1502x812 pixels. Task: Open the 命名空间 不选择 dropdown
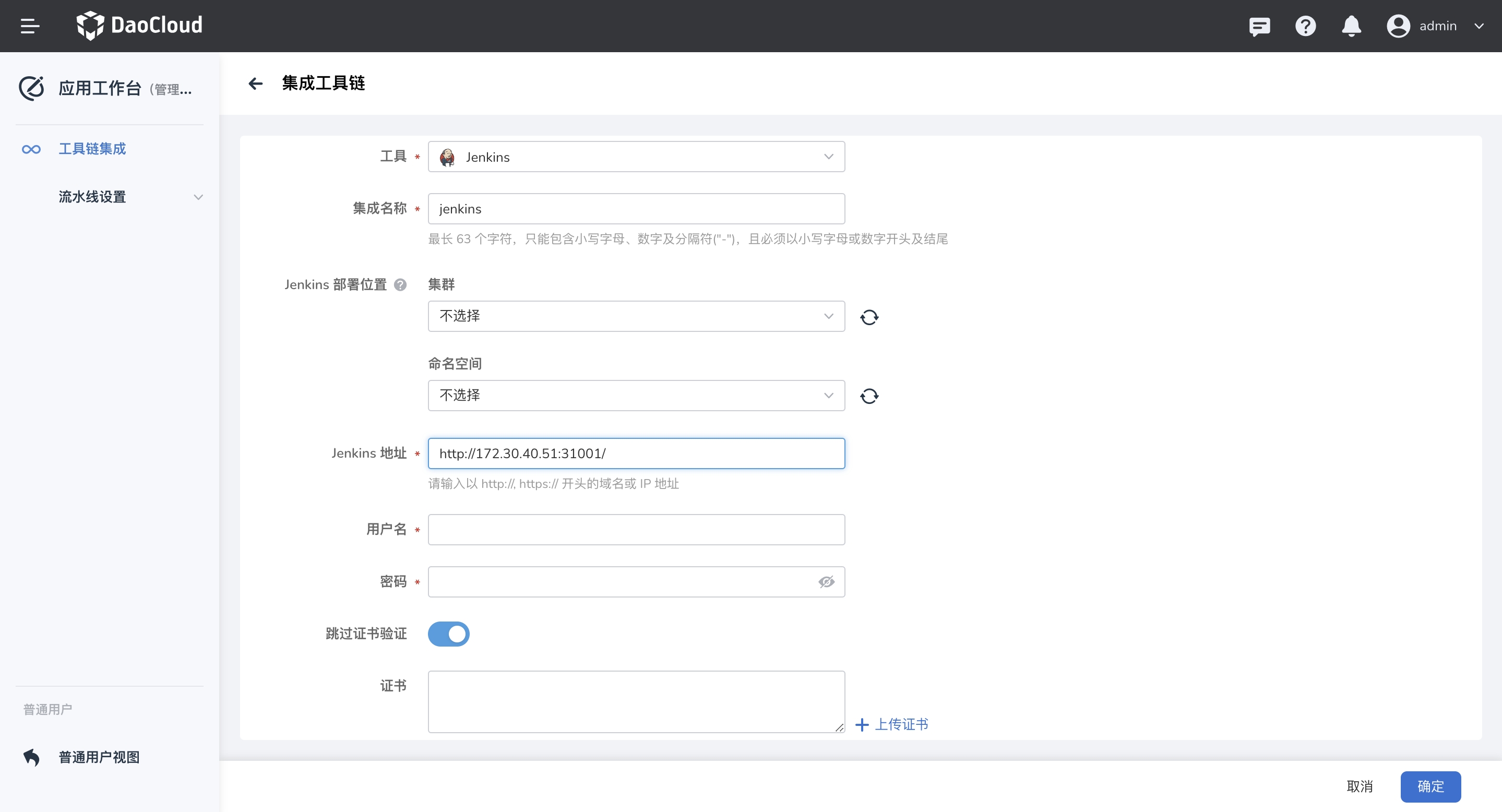tap(636, 396)
